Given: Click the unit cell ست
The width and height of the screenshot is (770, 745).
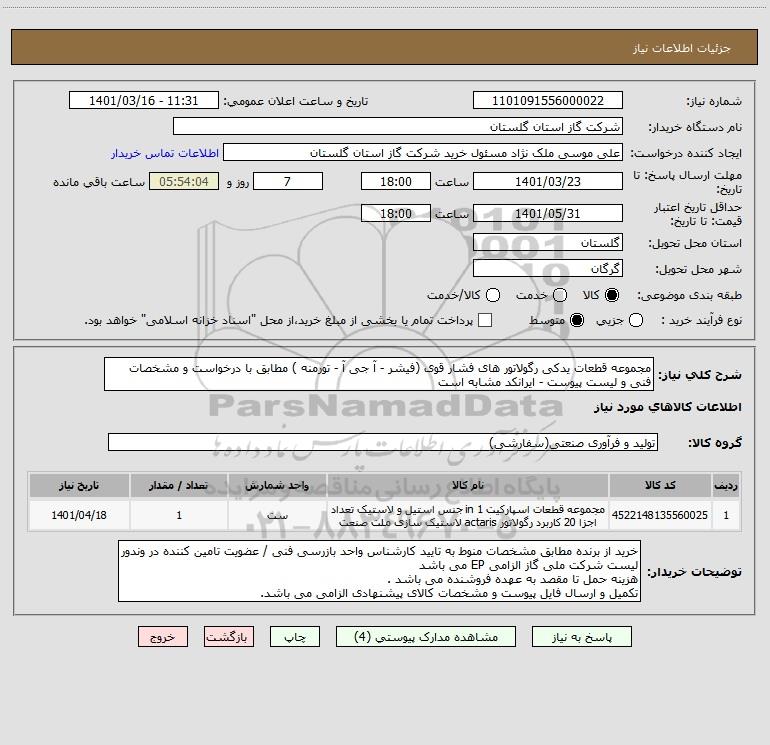Looking at the screenshot, I should (277, 515).
